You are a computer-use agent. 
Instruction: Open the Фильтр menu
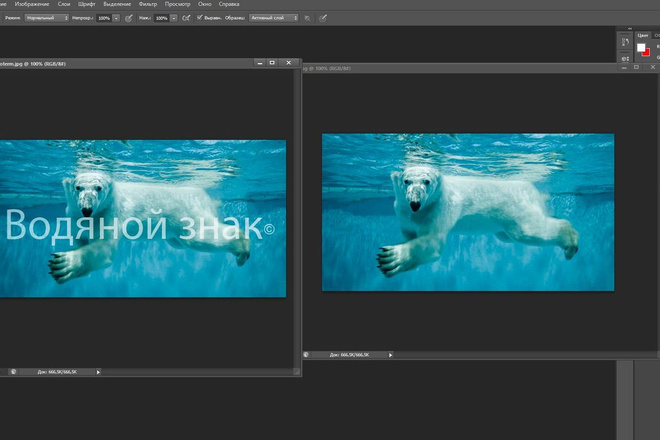[x=148, y=4]
